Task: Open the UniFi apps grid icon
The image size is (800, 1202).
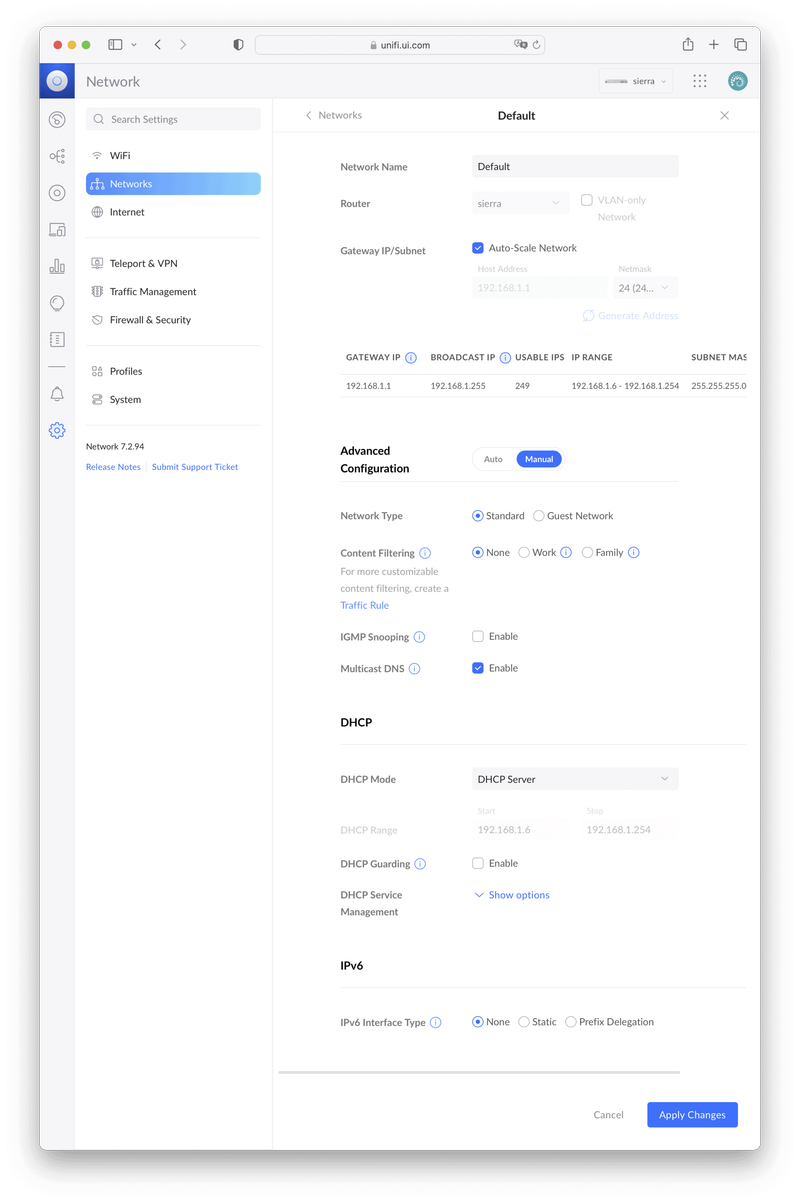Action: pyautogui.click(x=699, y=81)
